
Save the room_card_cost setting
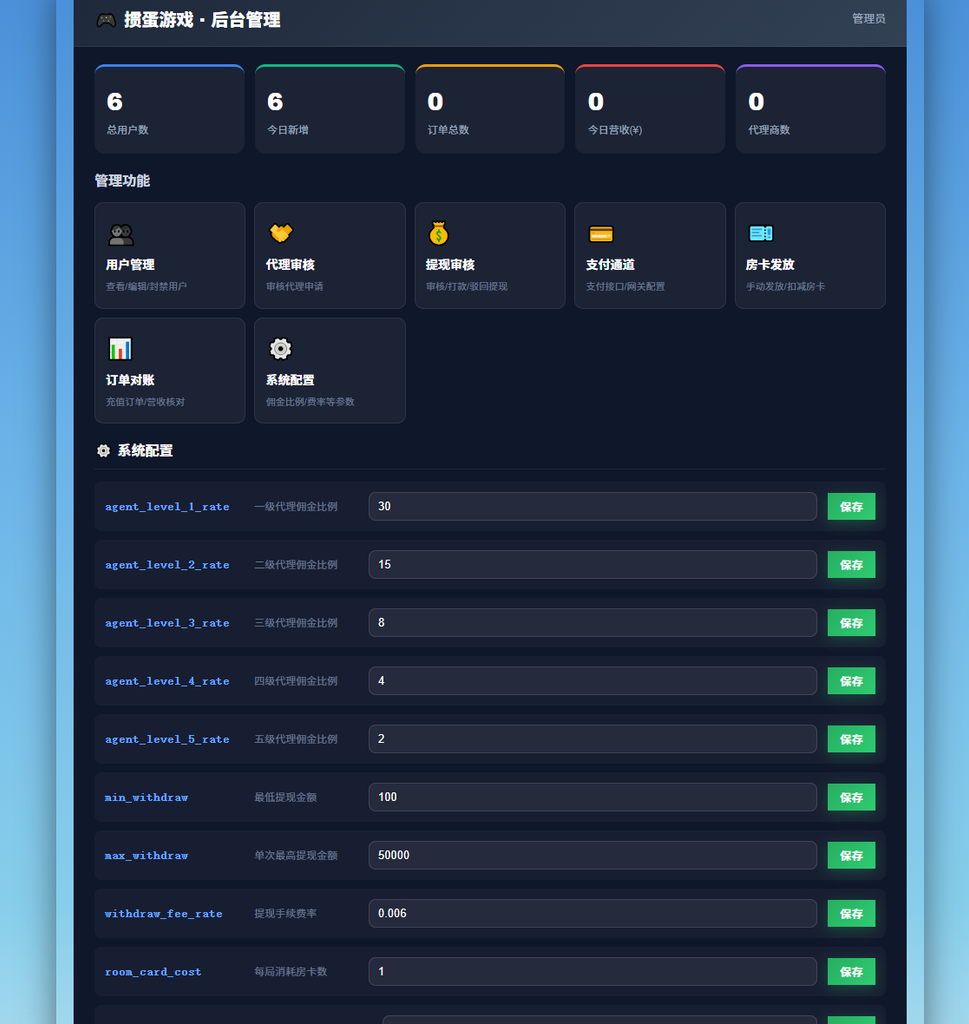tap(851, 972)
